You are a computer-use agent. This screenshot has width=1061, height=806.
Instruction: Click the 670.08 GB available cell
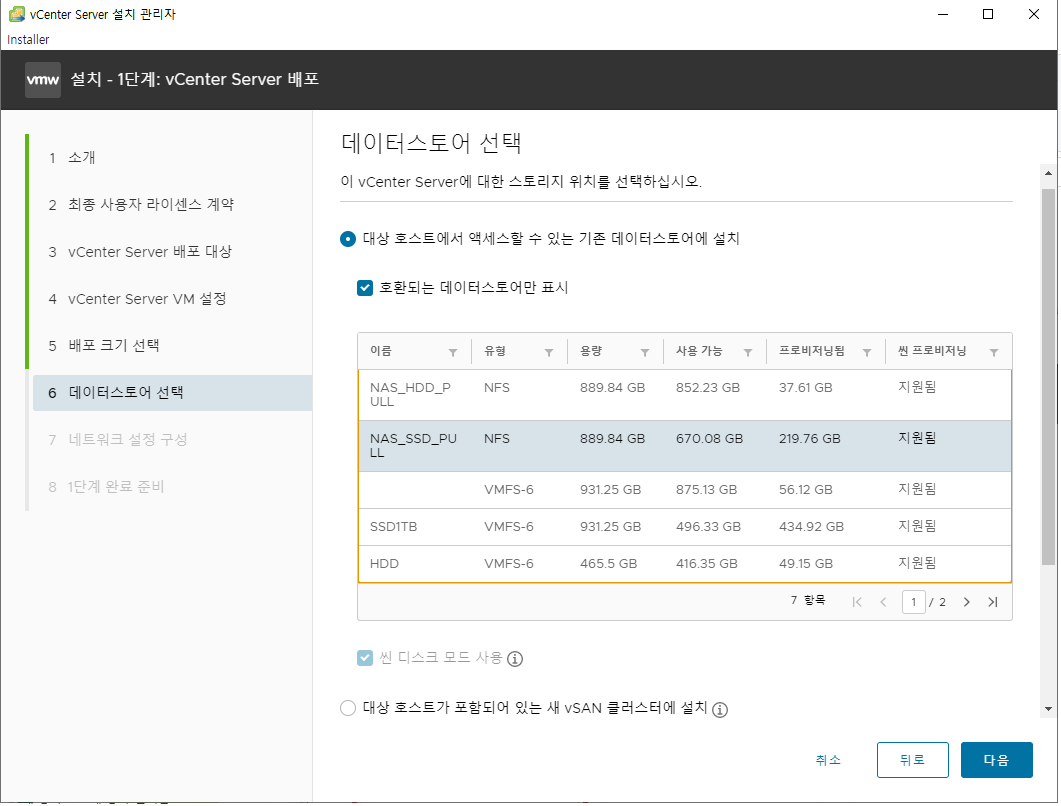tap(709, 439)
